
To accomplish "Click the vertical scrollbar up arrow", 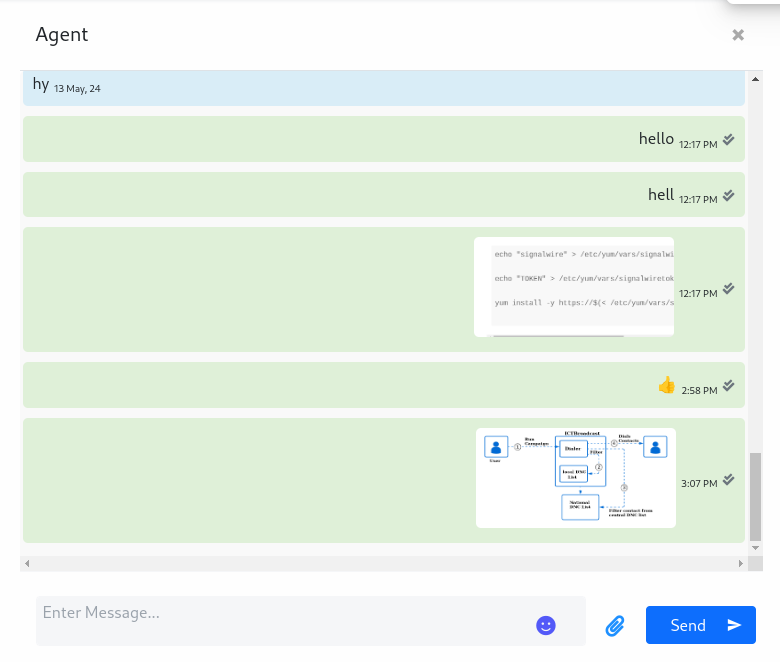I will (x=756, y=78).
